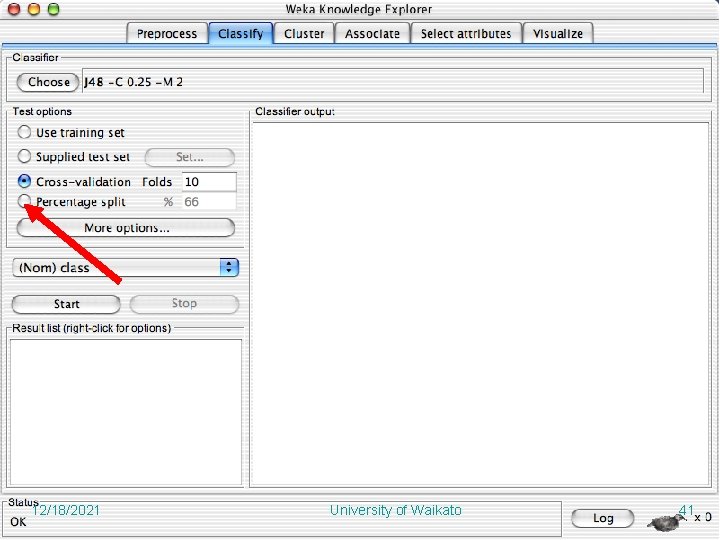Choose the Percentage split radio button
Image resolution: width=720 pixels, height=540 pixels.
tap(24, 201)
